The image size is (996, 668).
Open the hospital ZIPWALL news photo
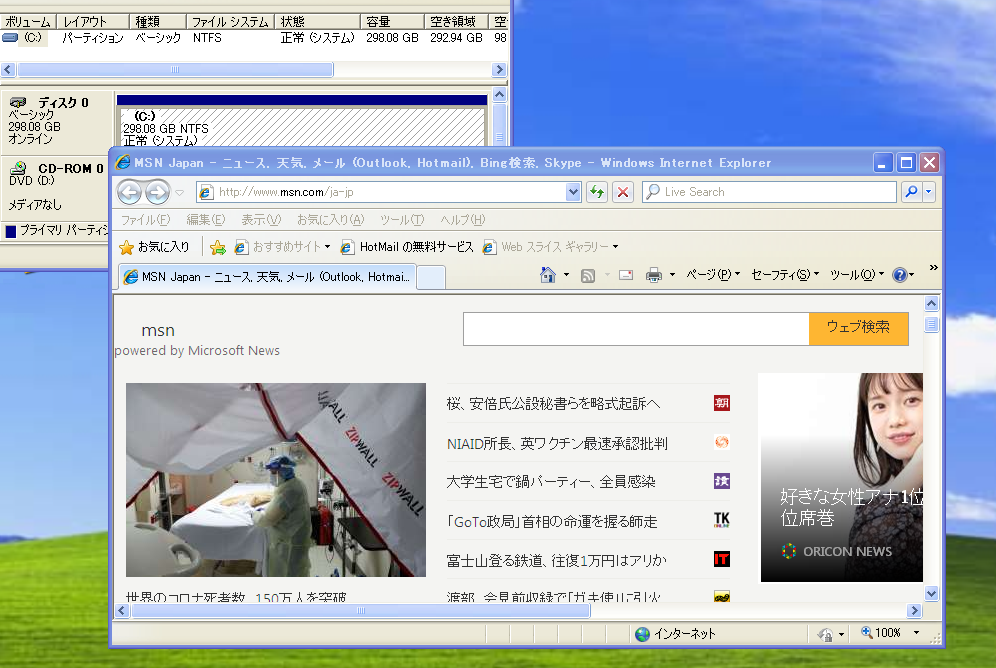[x=276, y=479]
